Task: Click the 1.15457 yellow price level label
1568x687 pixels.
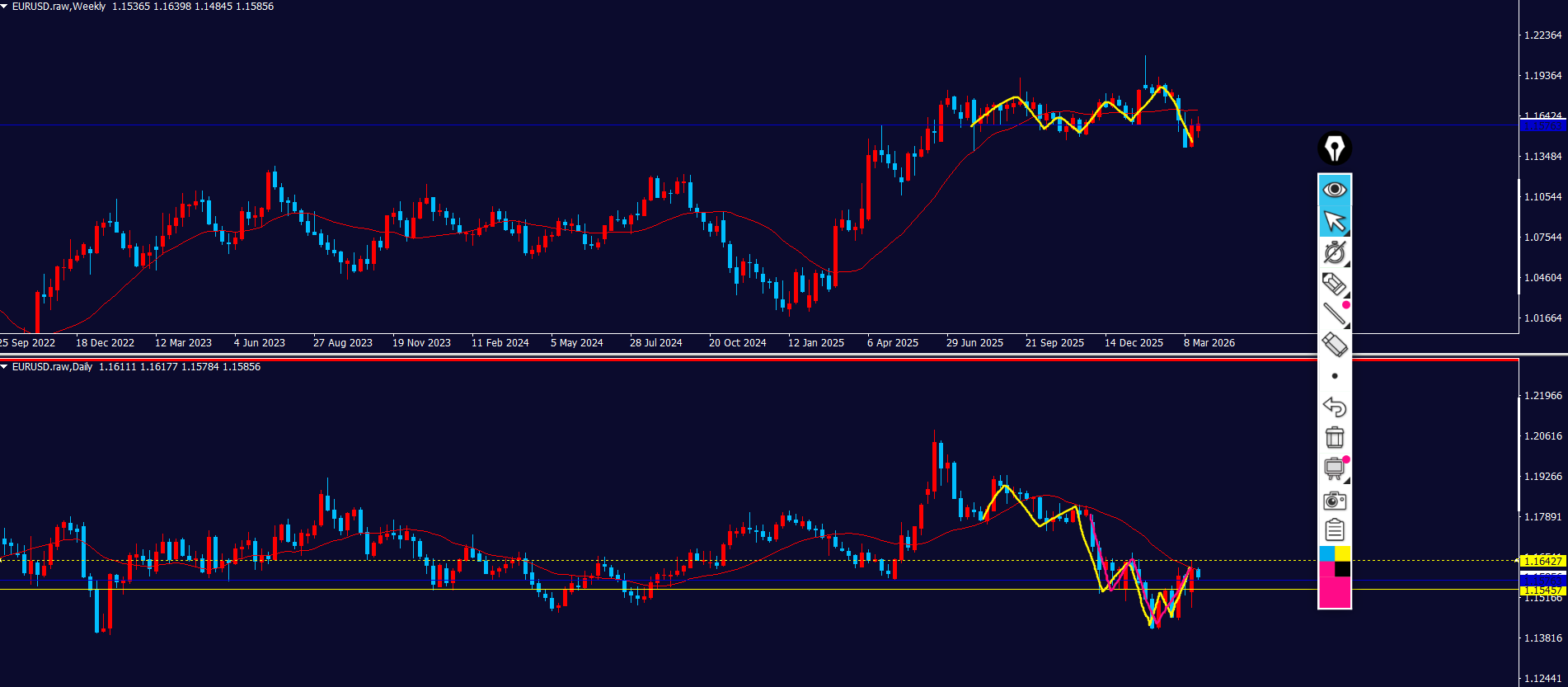Action: click(1542, 591)
